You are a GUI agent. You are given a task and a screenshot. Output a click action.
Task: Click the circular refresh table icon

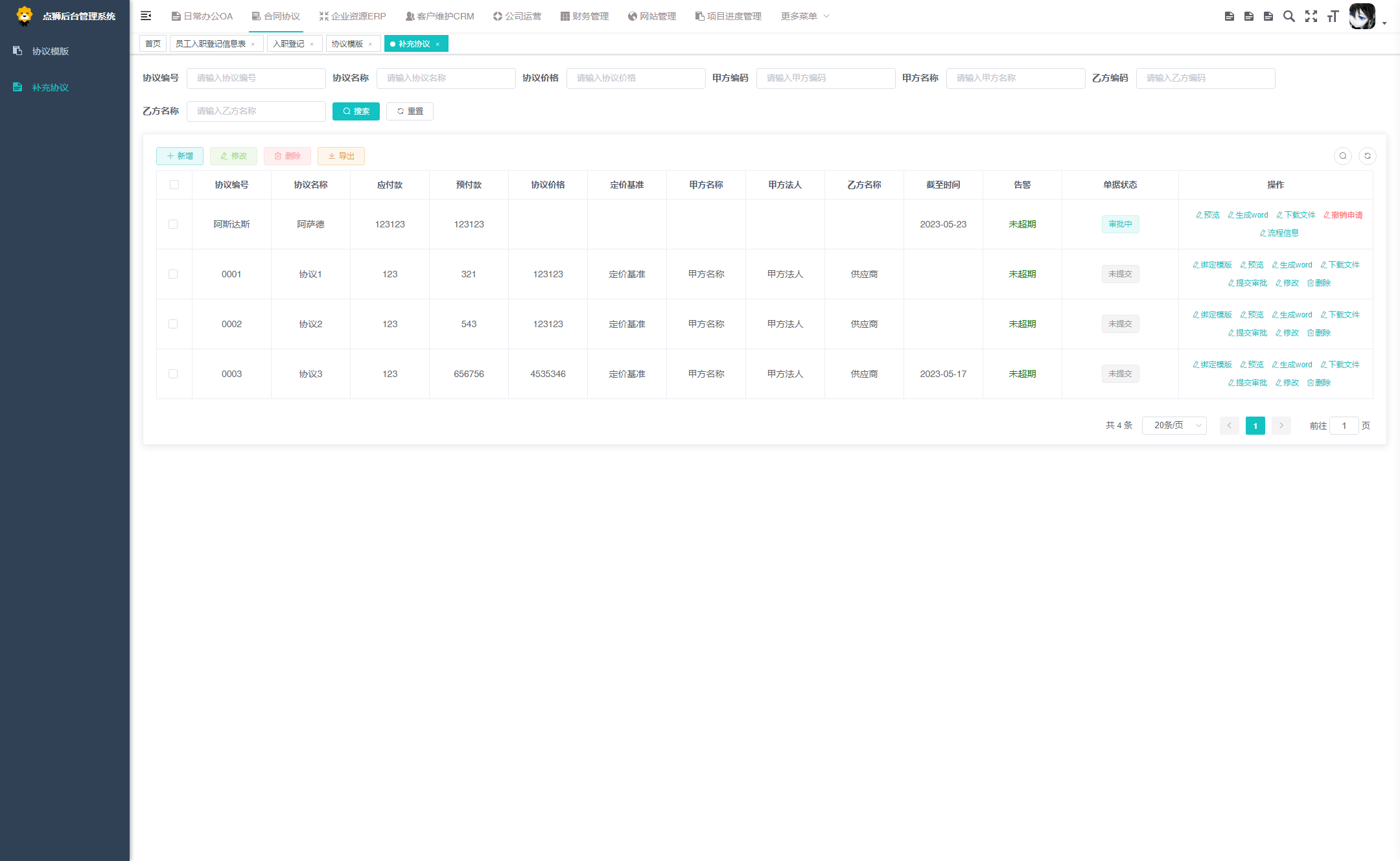pos(1367,156)
